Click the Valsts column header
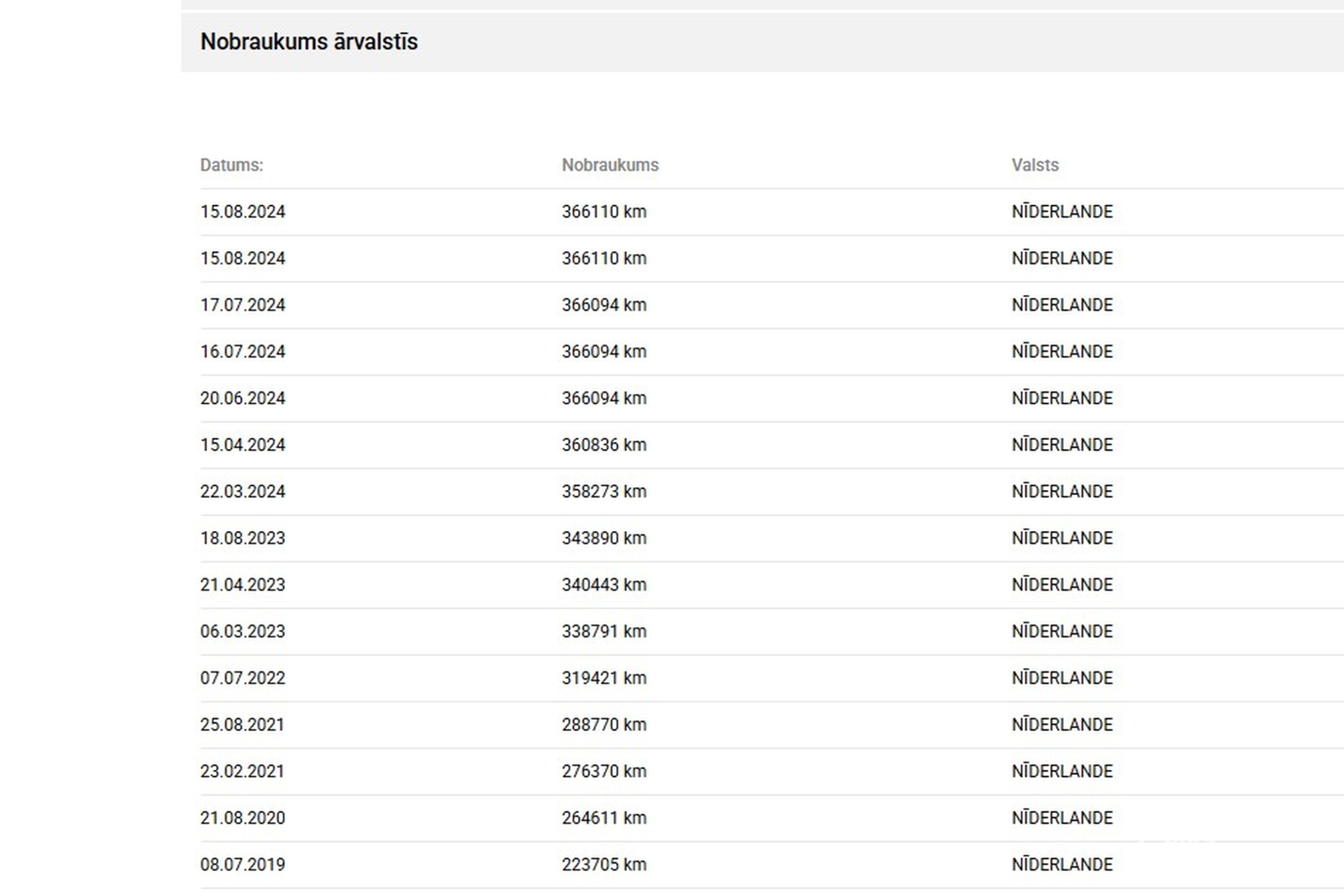Screen dimensions: 1344x896 point(1035,165)
